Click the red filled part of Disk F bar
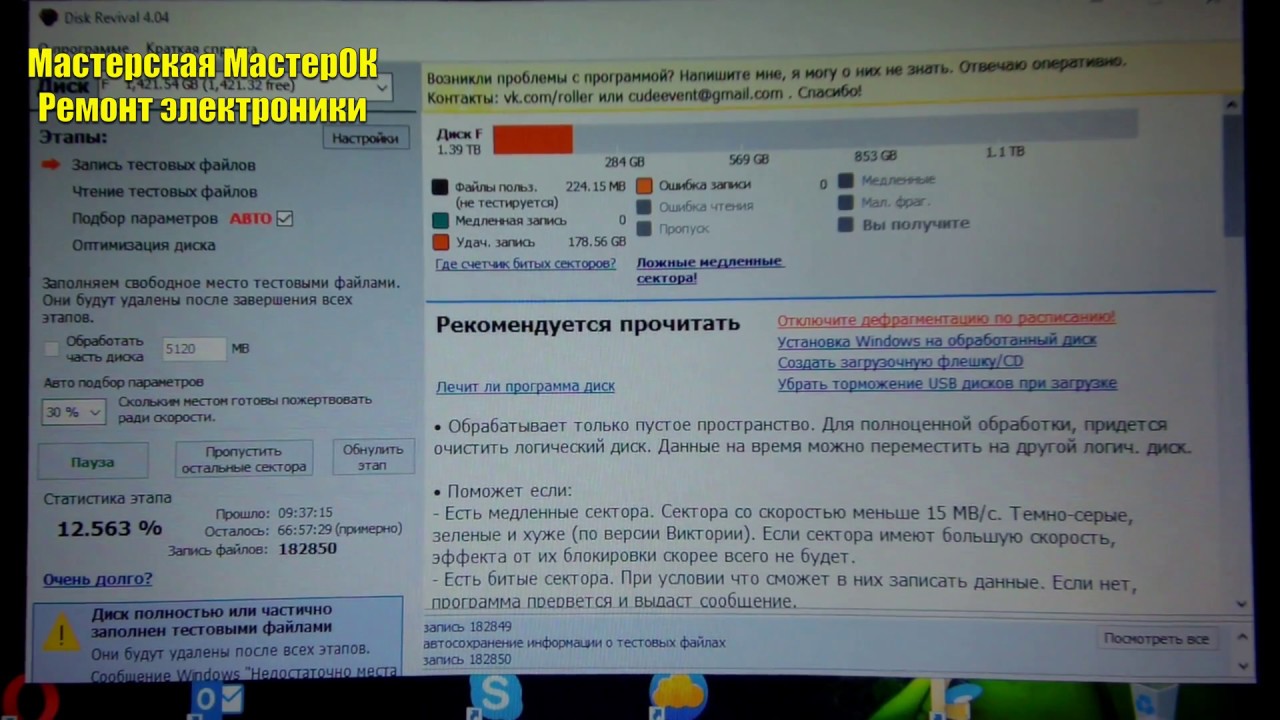The width and height of the screenshot is (1280, 720). pyautogui.click(x=533, y=140)
